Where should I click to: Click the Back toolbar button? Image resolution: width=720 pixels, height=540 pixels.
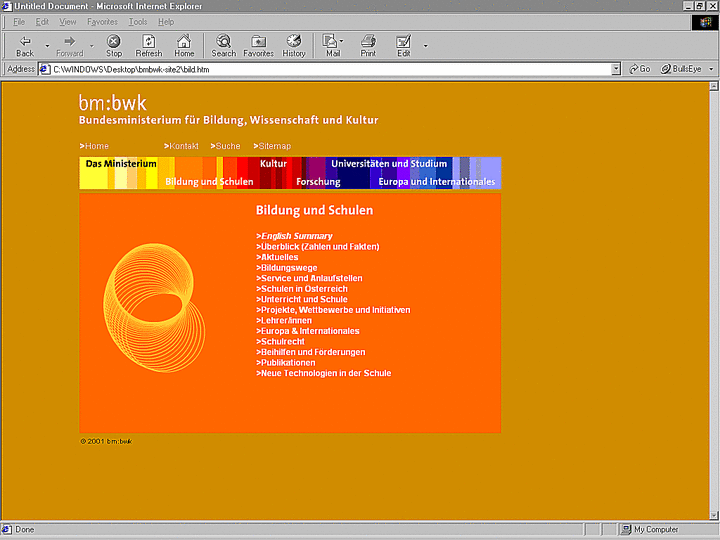[25, 46]
